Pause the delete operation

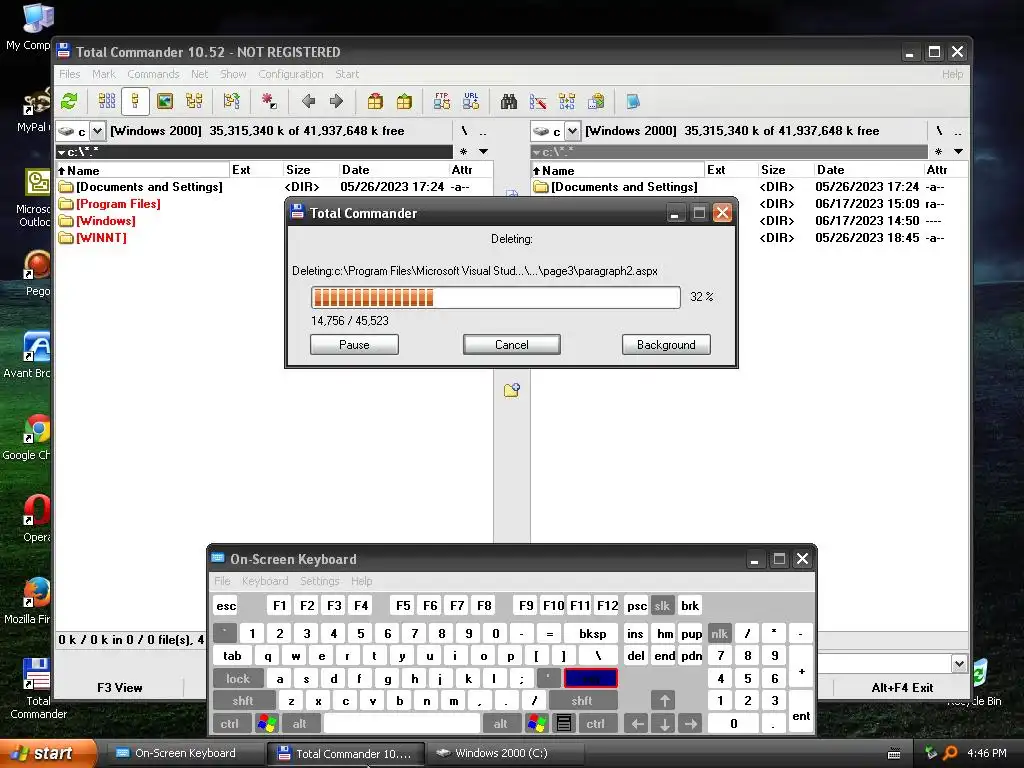(354, 345)
